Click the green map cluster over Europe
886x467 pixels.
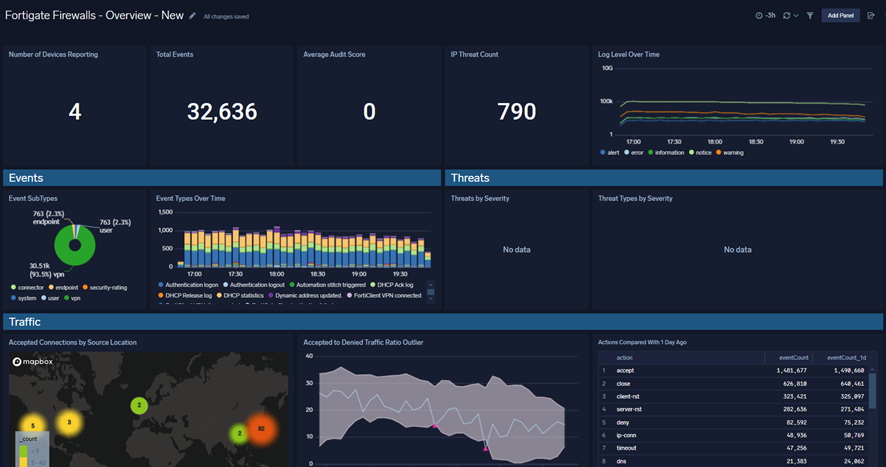pos(139,405)
